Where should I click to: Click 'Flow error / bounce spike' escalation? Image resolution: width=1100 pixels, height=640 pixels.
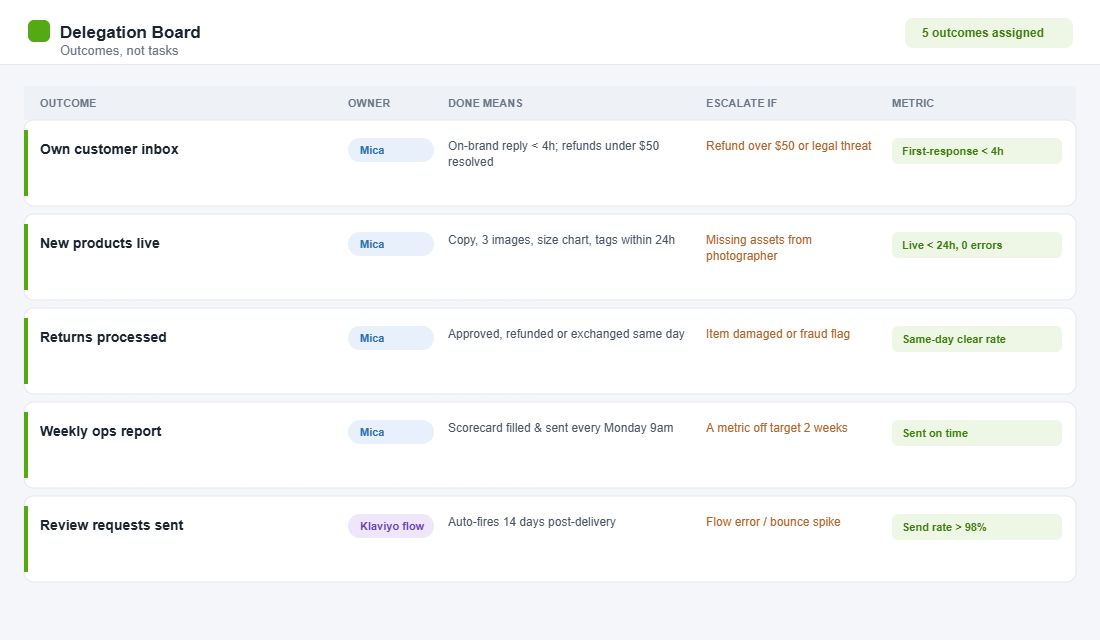coord(773,522)
